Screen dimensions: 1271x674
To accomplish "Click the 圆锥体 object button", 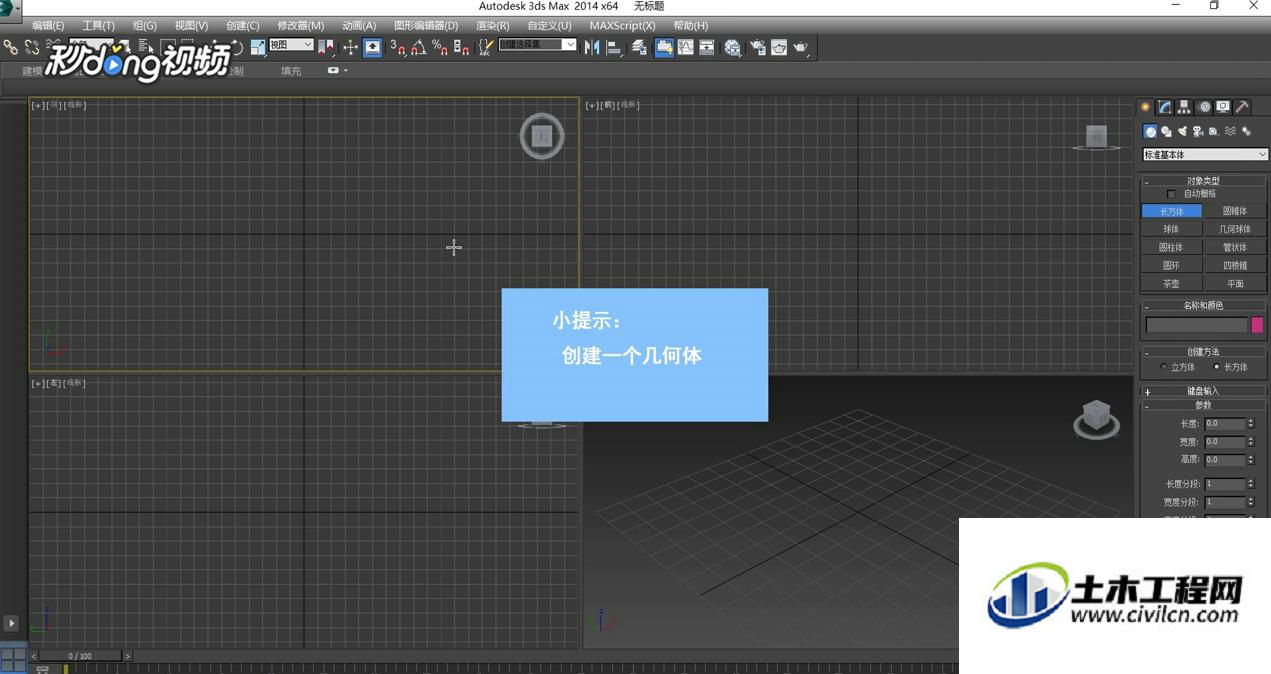I will 1235,211.
